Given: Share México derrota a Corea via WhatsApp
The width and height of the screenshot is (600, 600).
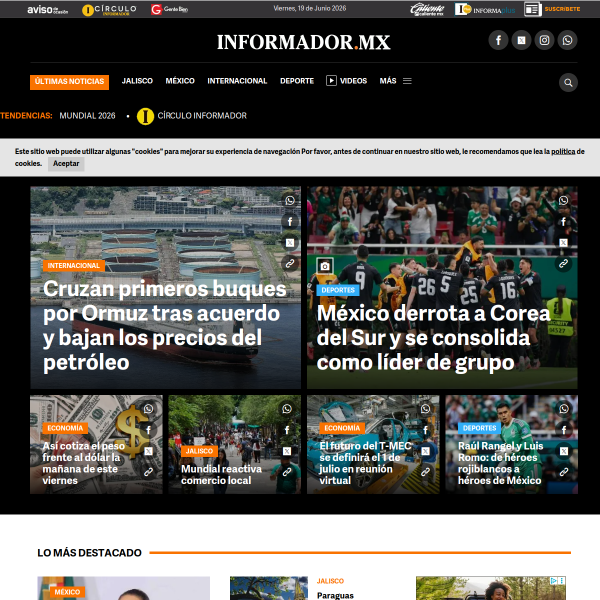Looking at the screenshot, I should (563, 201).
